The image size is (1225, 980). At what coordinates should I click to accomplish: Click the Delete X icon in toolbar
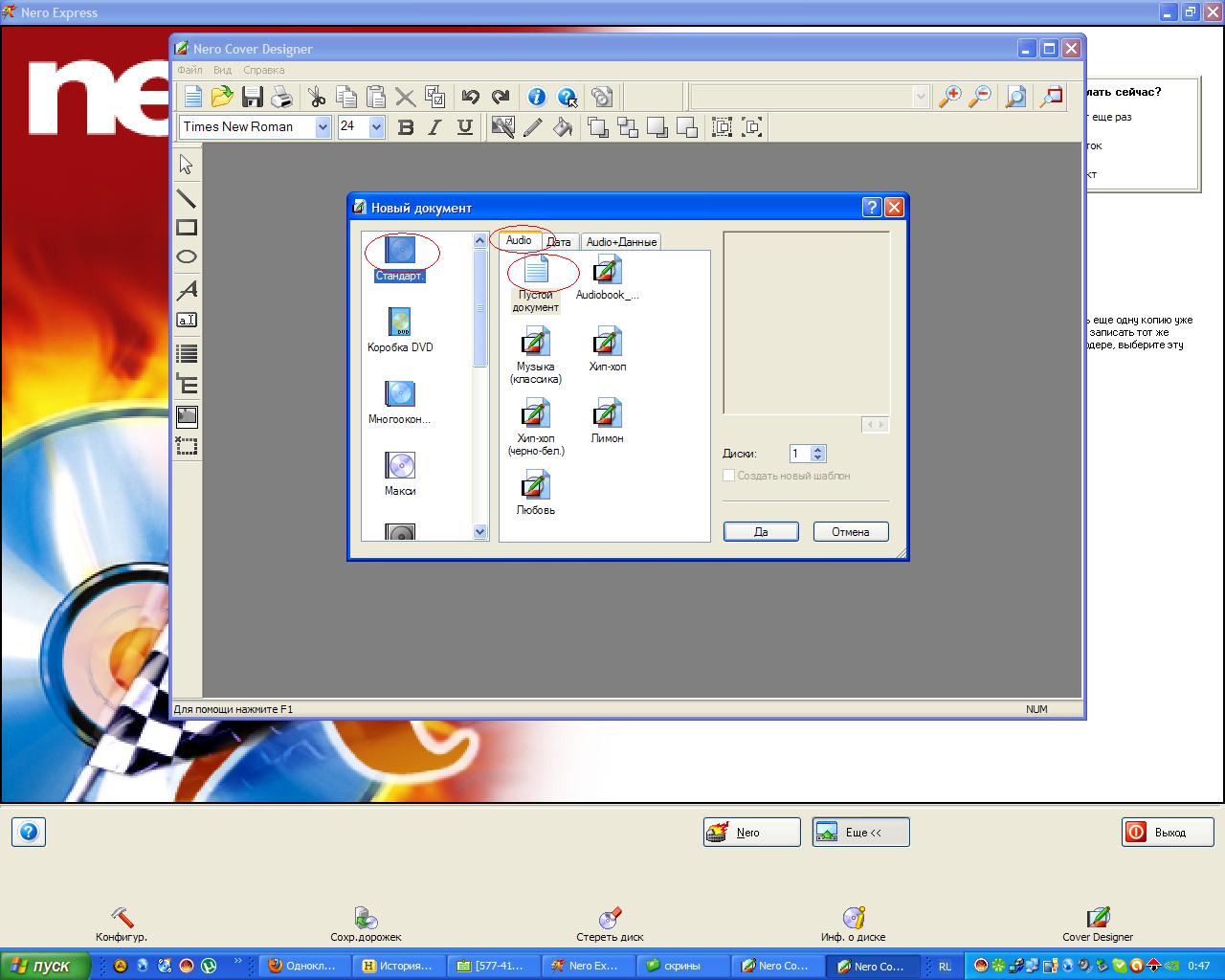(405, 97)
